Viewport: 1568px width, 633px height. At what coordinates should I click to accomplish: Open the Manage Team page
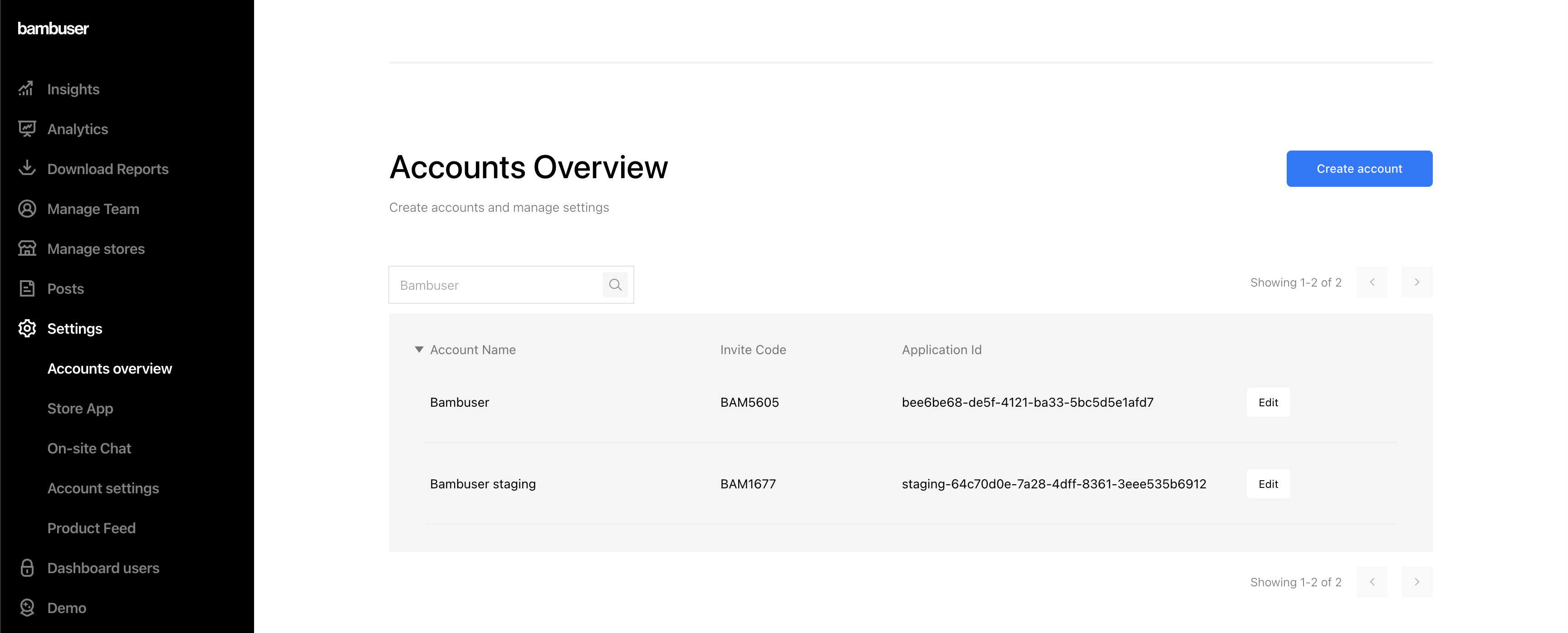[x=93, y=209]
